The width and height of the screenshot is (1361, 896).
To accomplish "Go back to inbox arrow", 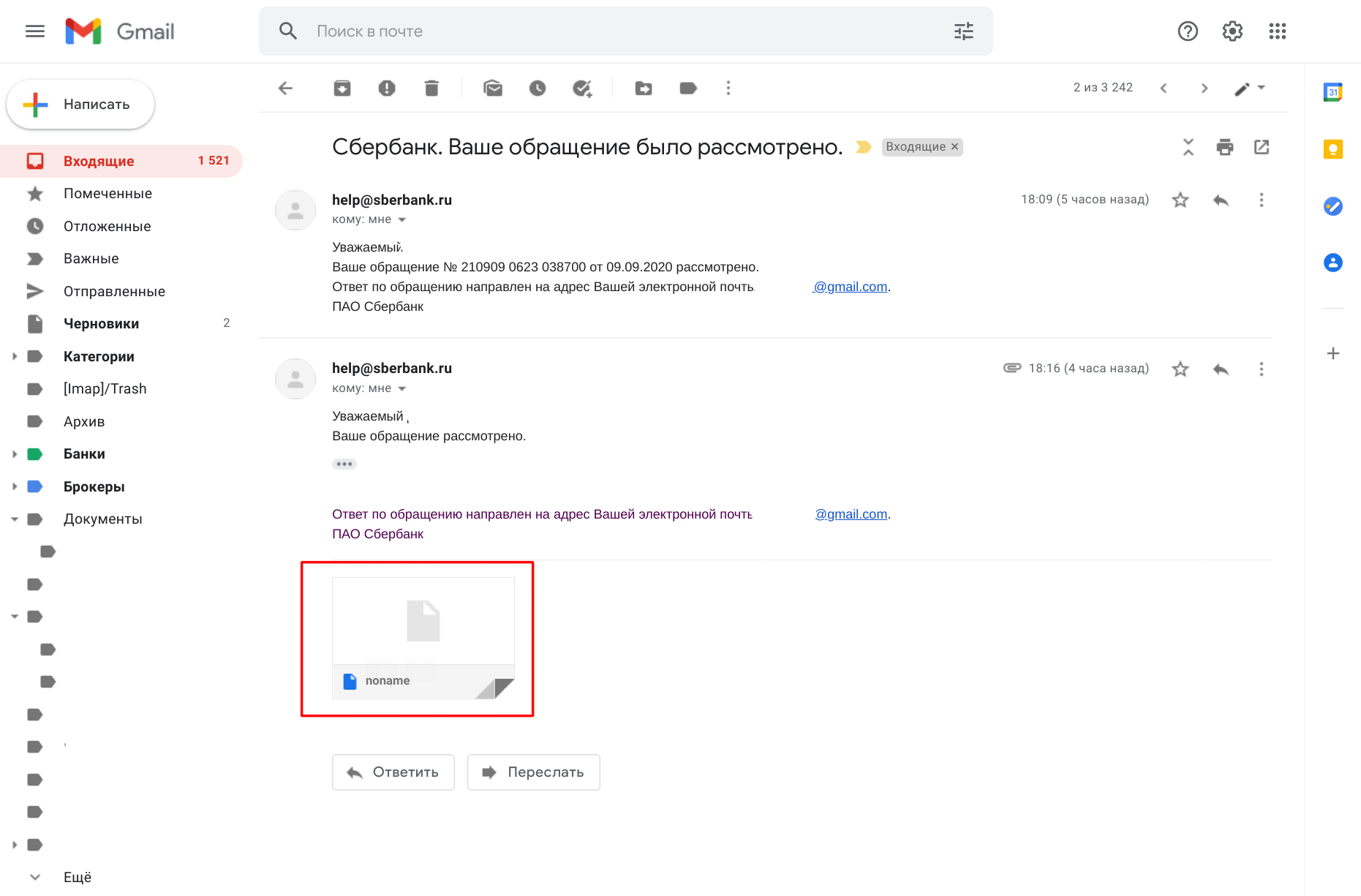I will [285, 89].
